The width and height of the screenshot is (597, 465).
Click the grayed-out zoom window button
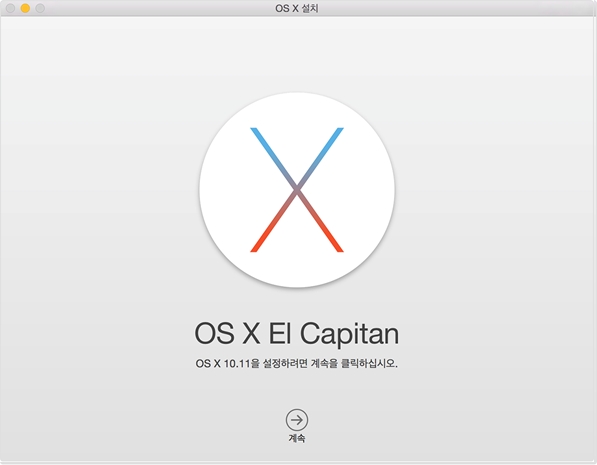(x=40, y=8)
